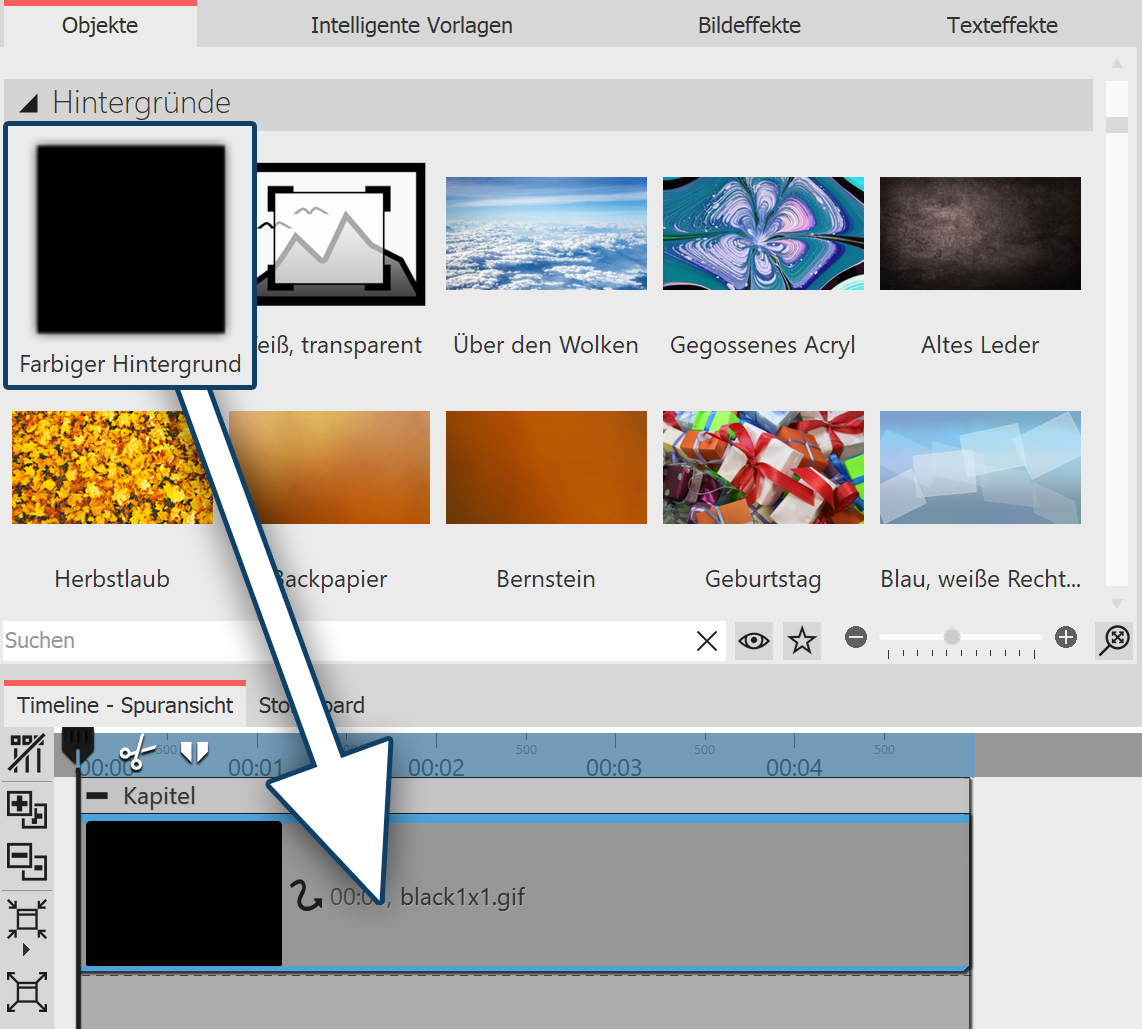Switch to the Bildeffekte tab
Viewport: 1142px width, 1029px height.
tap(749, 25)
